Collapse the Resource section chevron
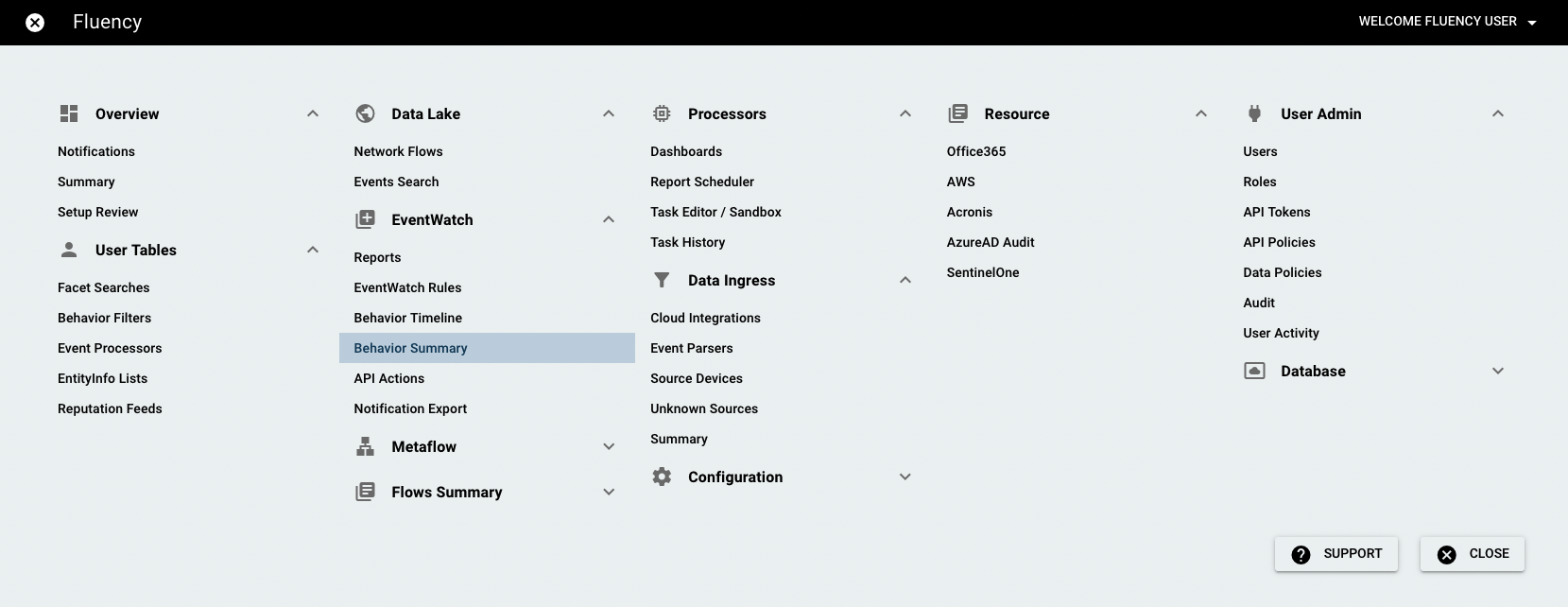This screenshot has width=1568, height=607. (1201, 113)
